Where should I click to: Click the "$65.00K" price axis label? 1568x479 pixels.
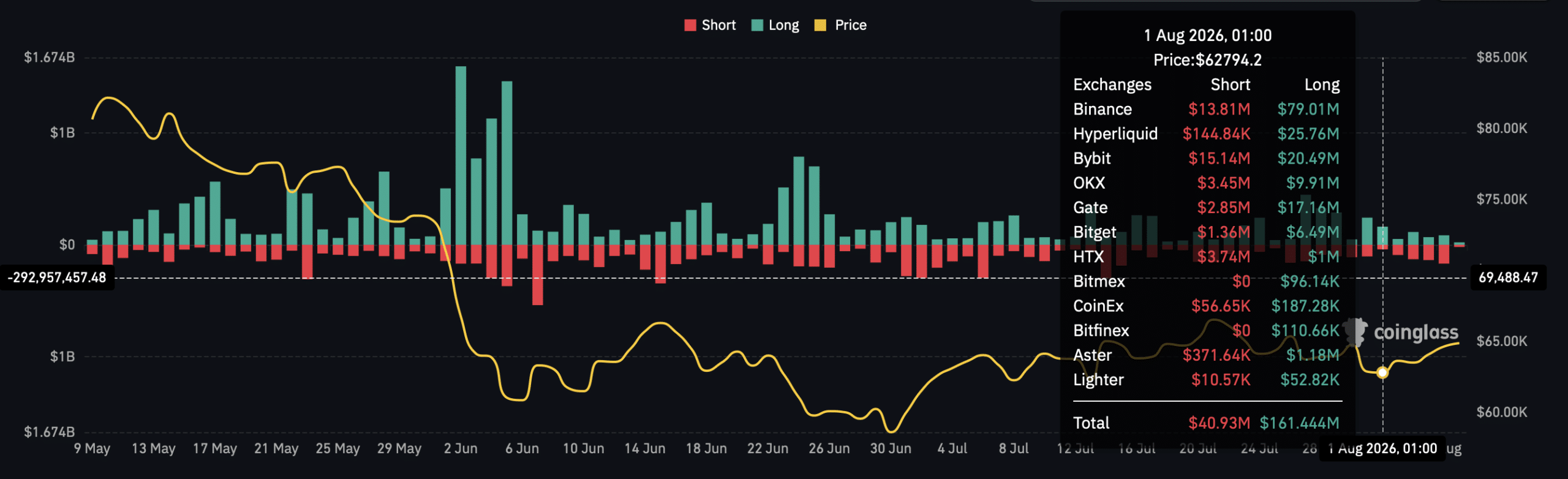(1502, 341)
